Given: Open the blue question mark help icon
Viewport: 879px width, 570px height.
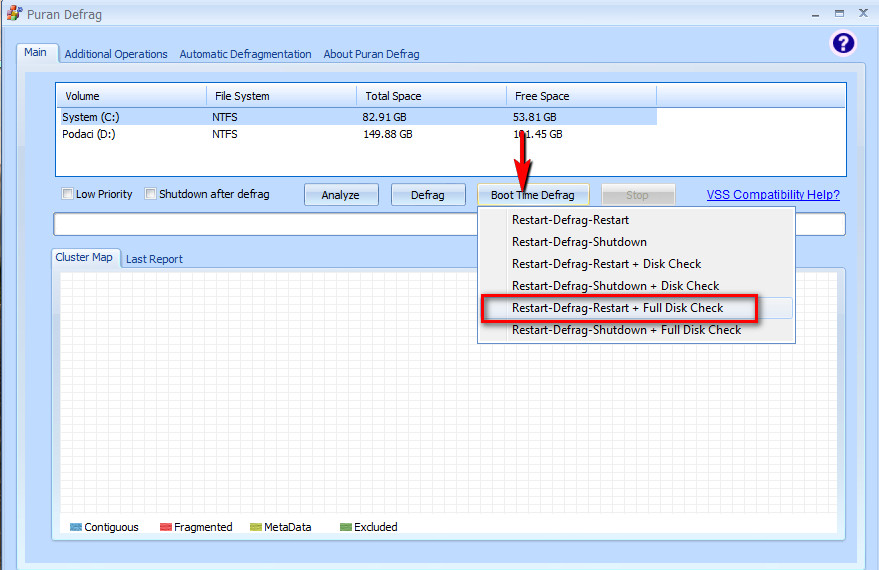Looking at the screenshot, I should point(843,43).
